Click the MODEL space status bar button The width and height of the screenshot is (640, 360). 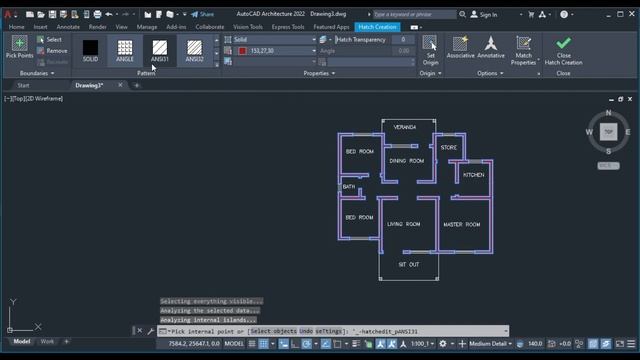coord(234,344)
